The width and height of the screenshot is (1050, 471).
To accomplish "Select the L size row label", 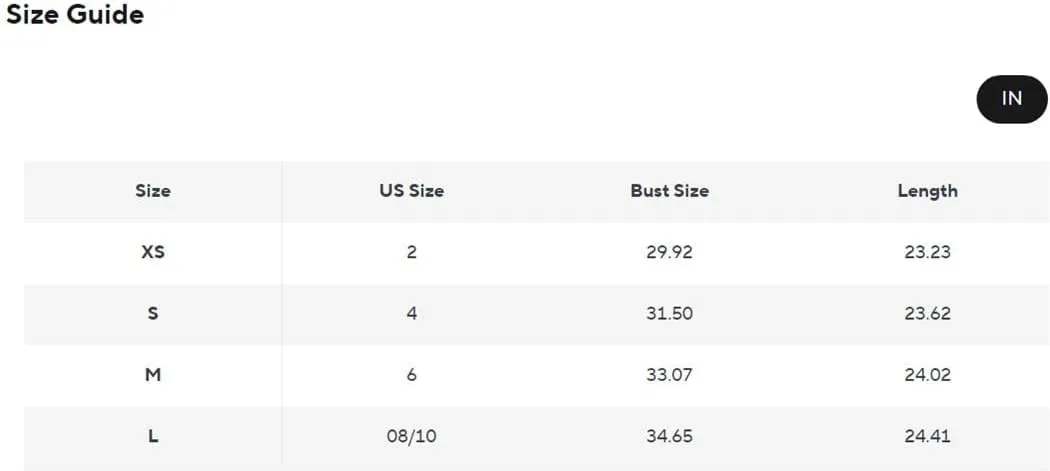I will (x=153, y=437).
